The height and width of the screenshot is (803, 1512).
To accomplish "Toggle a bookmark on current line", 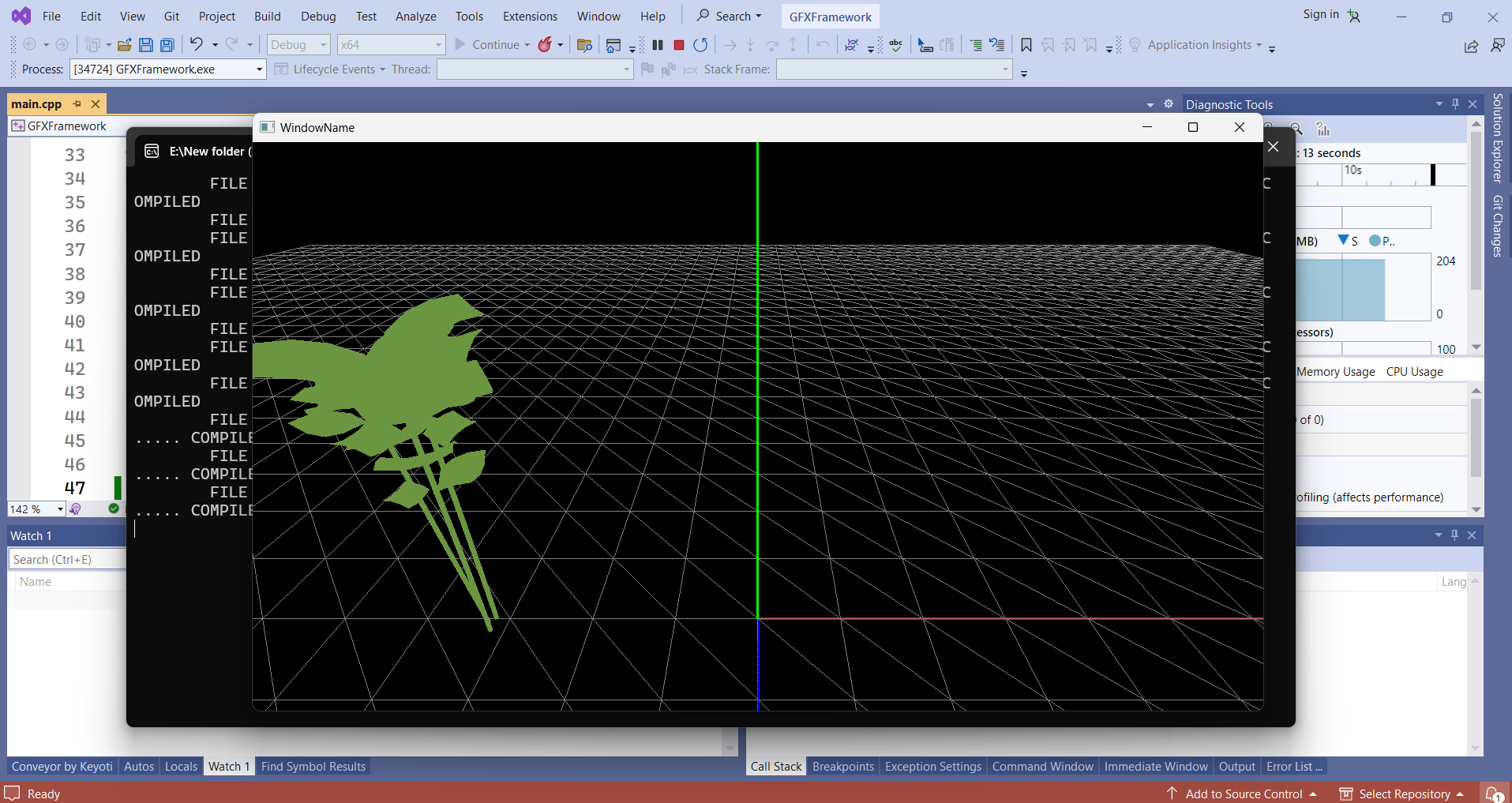I will click(x=1026, y=45).
